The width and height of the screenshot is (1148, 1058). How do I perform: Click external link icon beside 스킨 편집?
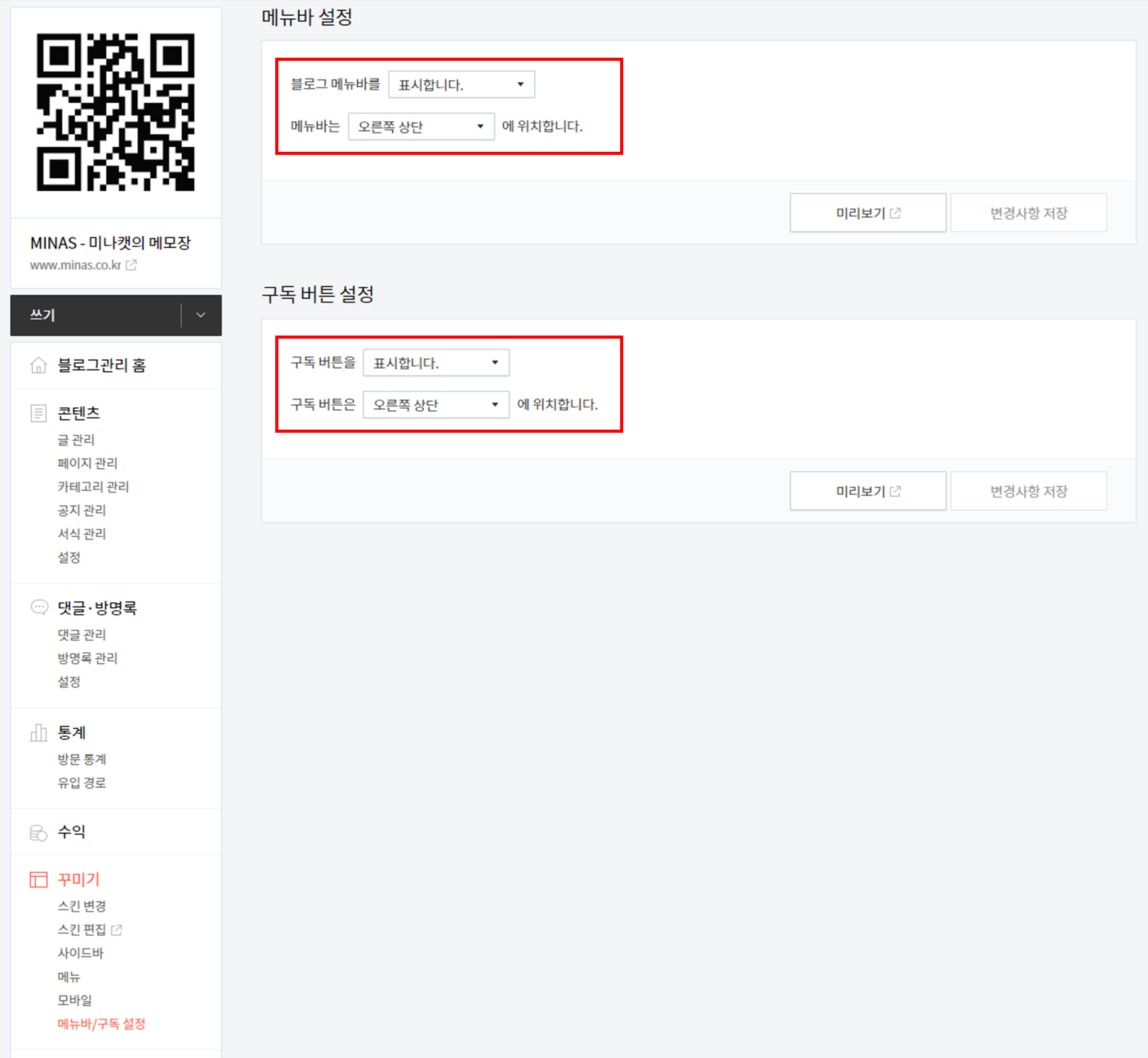[117, 929]
